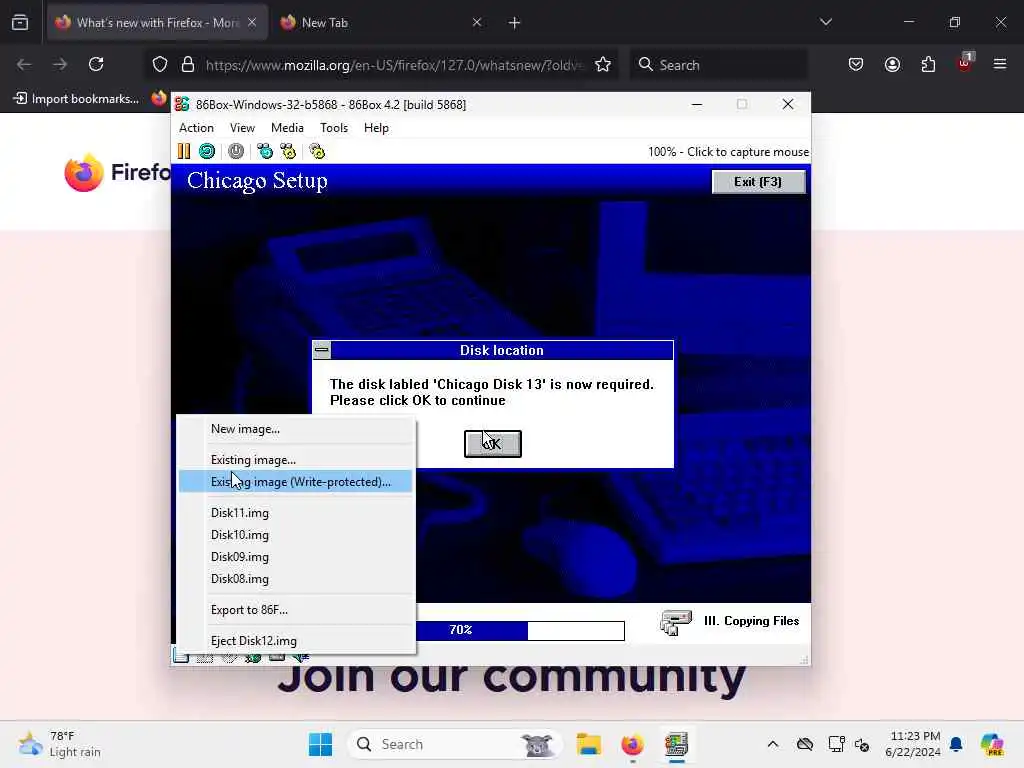Open Firefox View icon in tab bar
1024x768 pixels.
click(20, 23)
